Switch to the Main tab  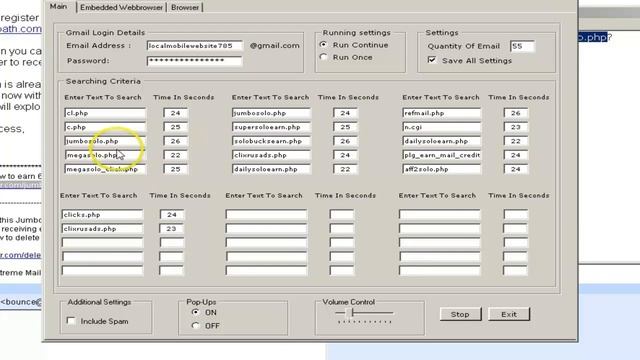(x=59, y=7)
